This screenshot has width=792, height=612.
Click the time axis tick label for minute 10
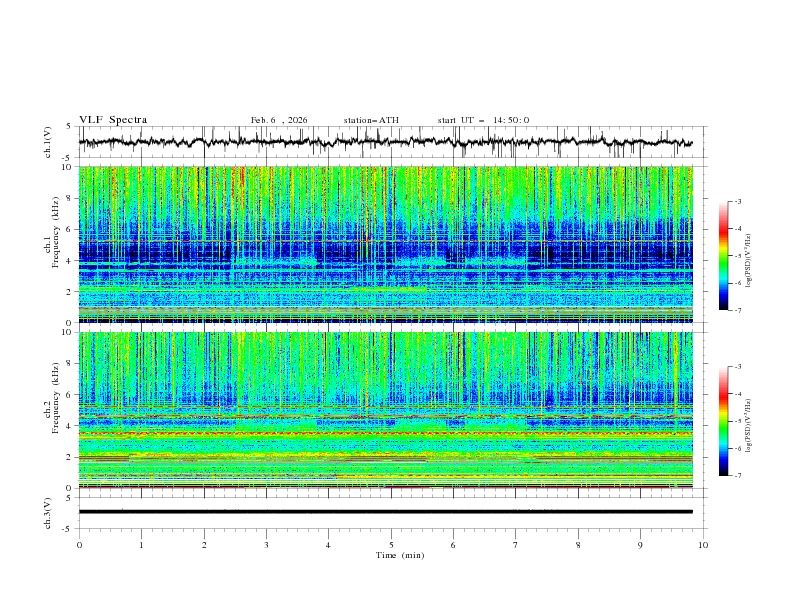(x=703, y=545)
